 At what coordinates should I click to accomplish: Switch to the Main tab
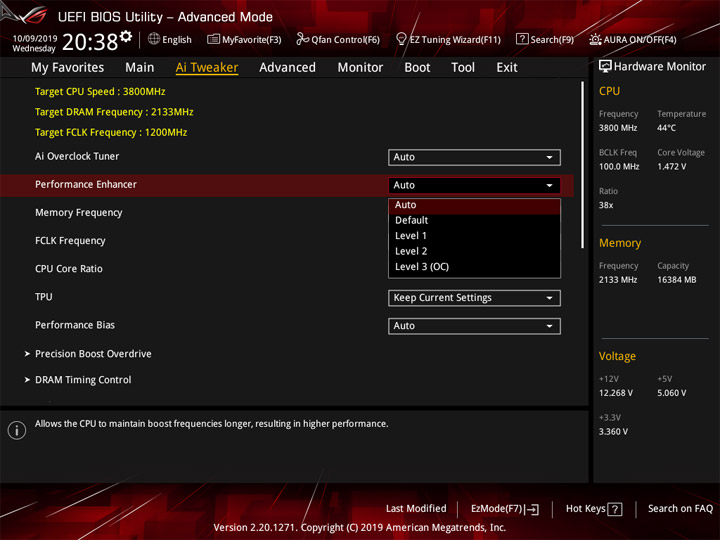[x=140, y=68]
